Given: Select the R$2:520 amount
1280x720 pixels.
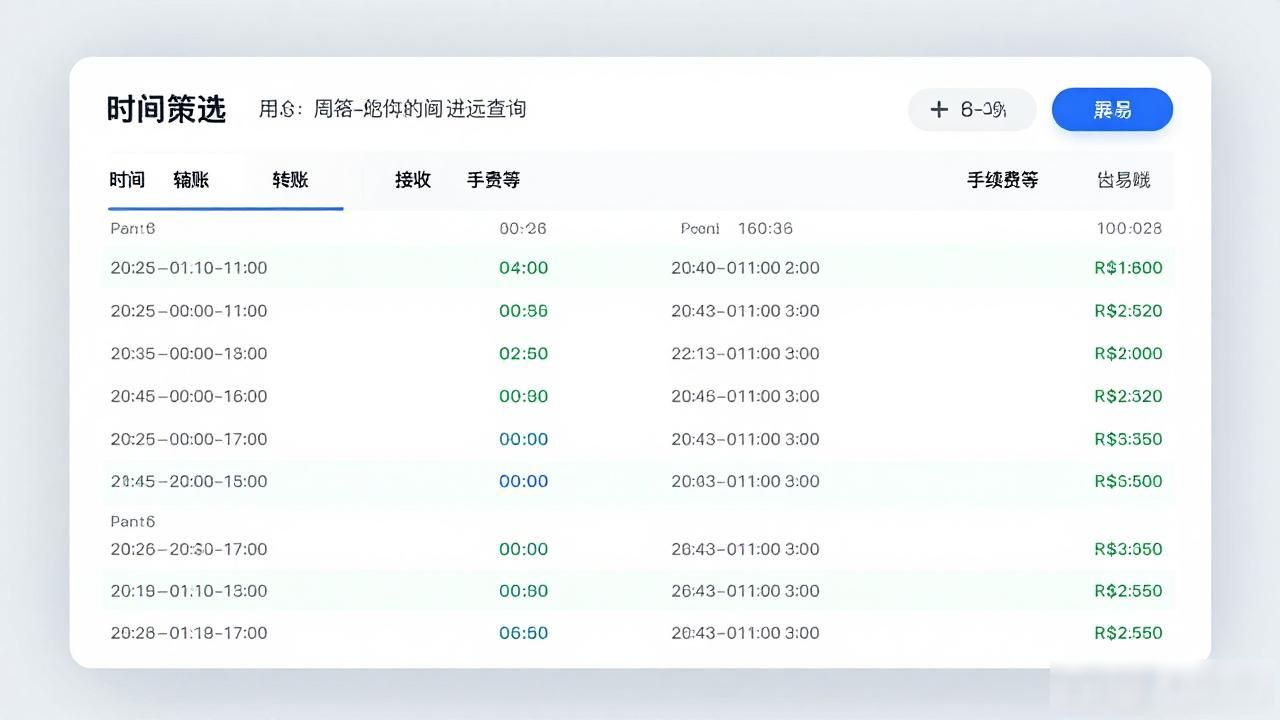Looking at the screenshot, I should [x=1128, y=311].
